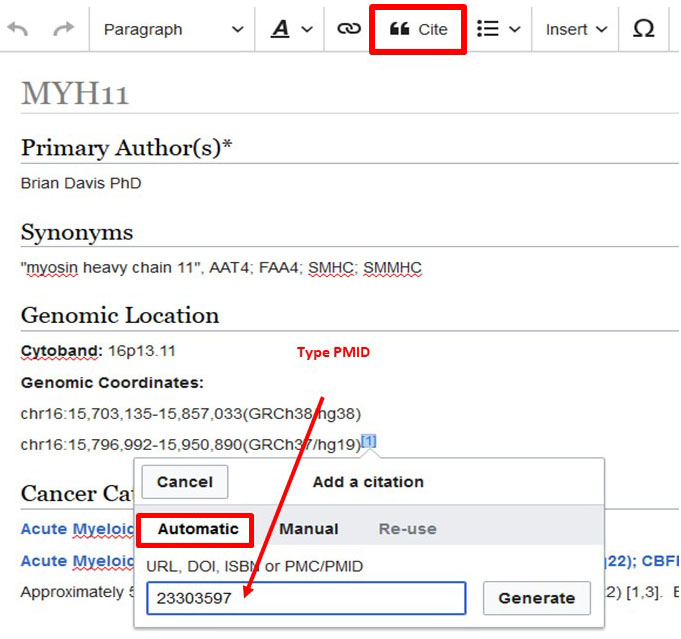The width and height of the screenshot is (681, 639).
Task: Expand the Insert dropdown menu
Action: click(x=576, y=29)
